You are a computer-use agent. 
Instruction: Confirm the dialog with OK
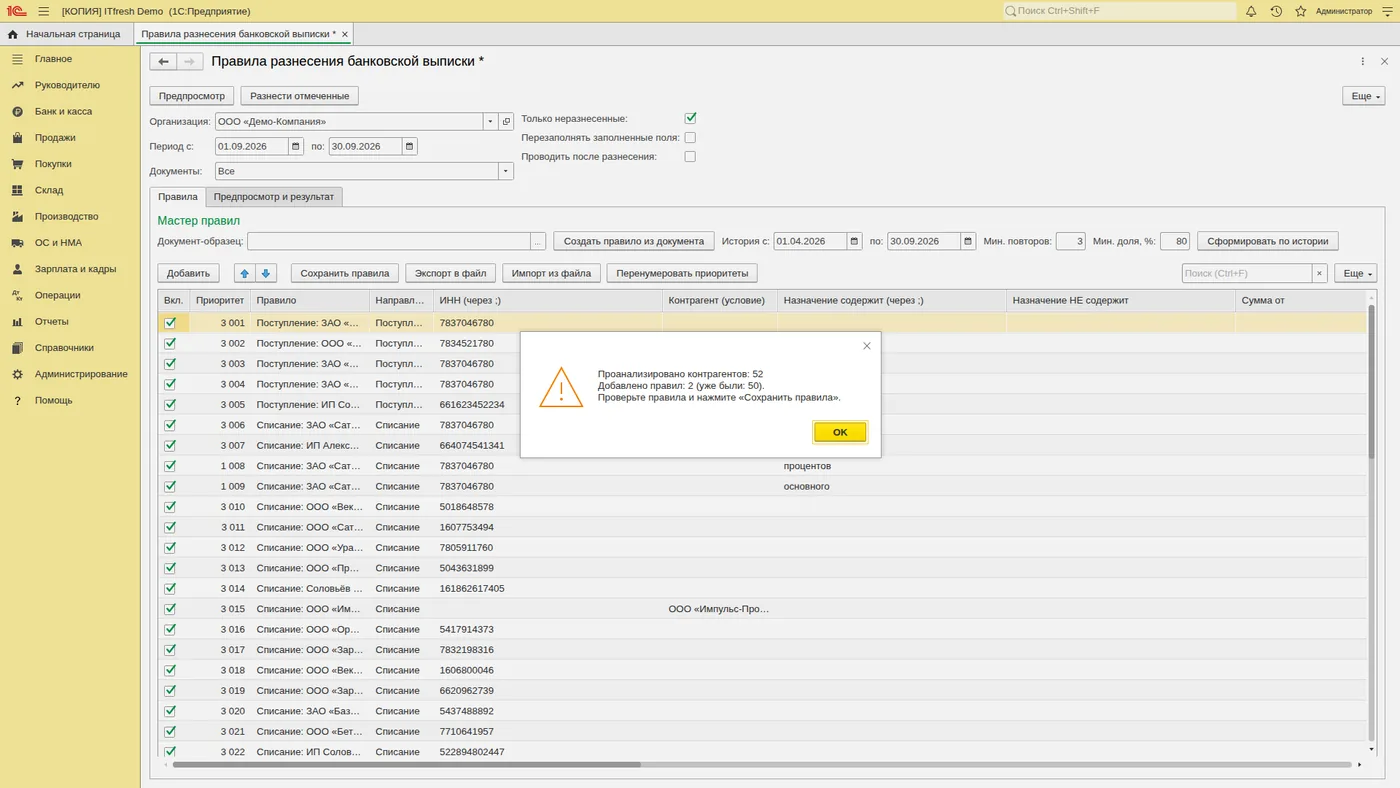[x=840, y=432]
